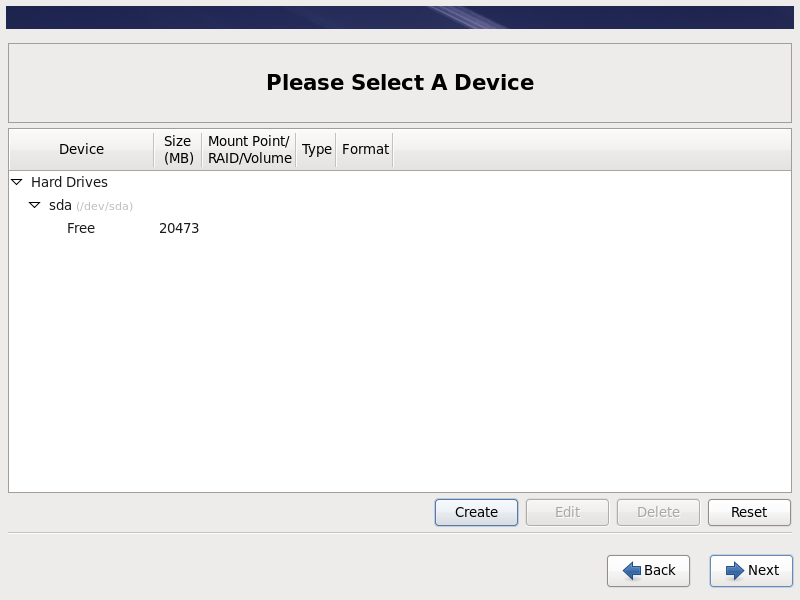Click the Size (MB) column header
Viewport: 800px width, 600px height.
point(178,149)
